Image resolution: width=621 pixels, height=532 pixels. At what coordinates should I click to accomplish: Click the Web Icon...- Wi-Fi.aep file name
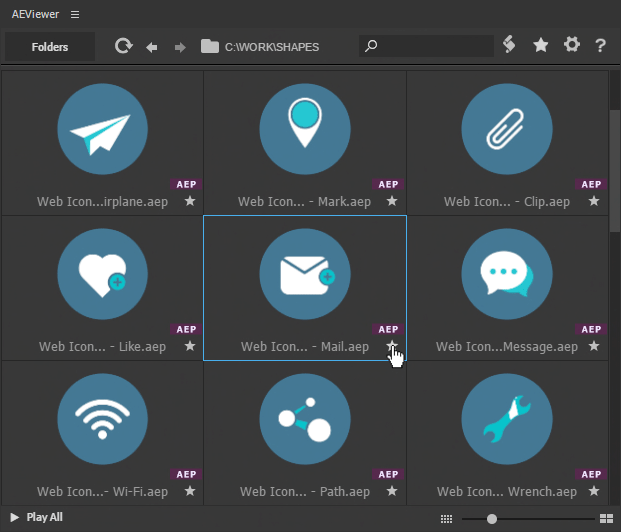[103, 492]
